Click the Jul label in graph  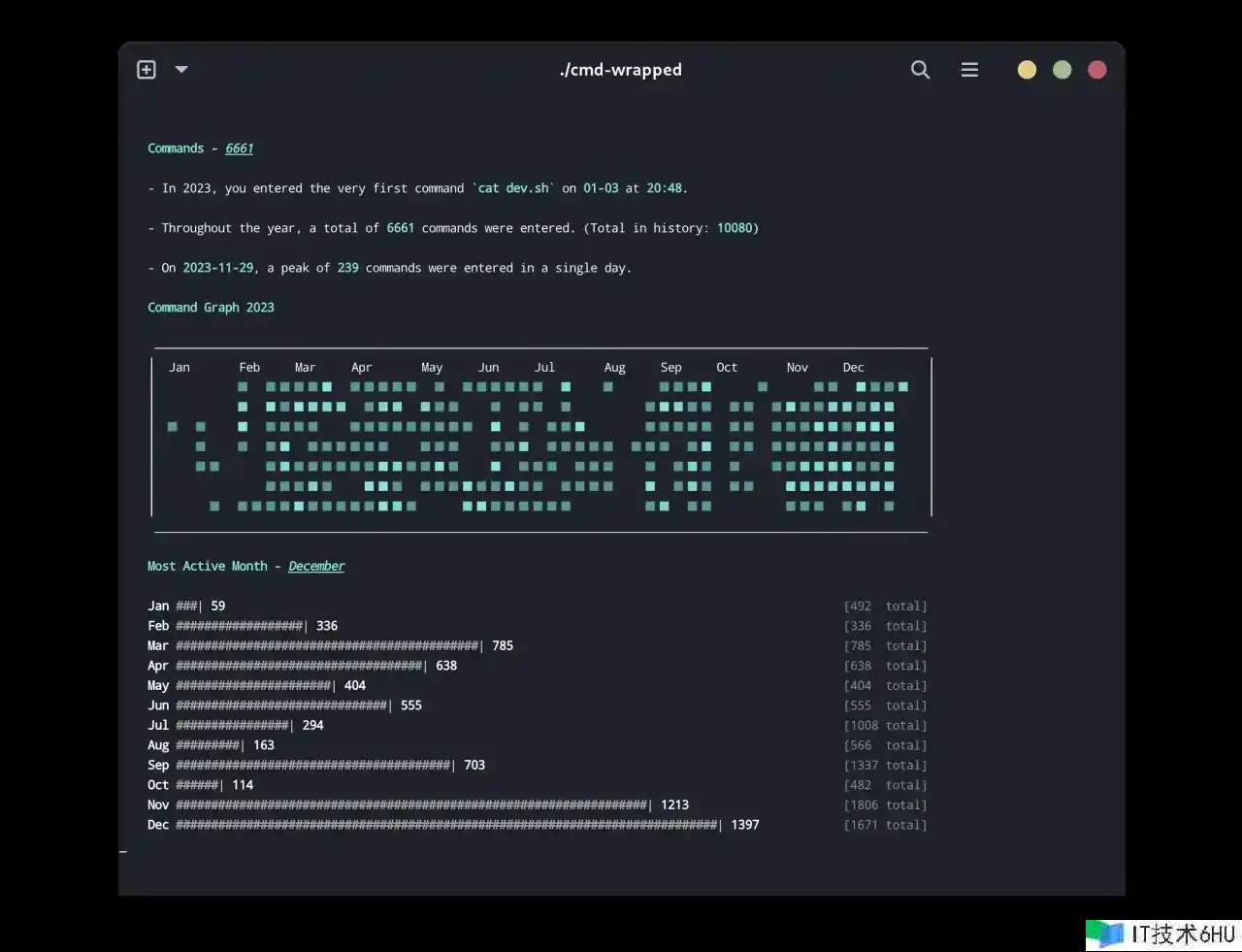click(544, 367)
